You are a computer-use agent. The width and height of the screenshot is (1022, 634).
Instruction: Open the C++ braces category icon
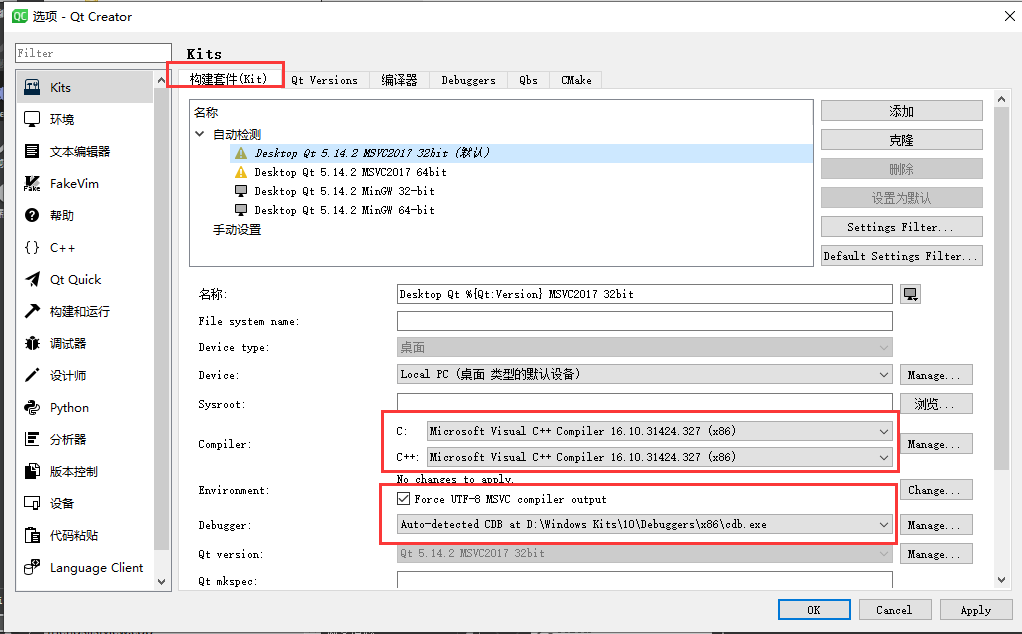(x=32, y=247)
